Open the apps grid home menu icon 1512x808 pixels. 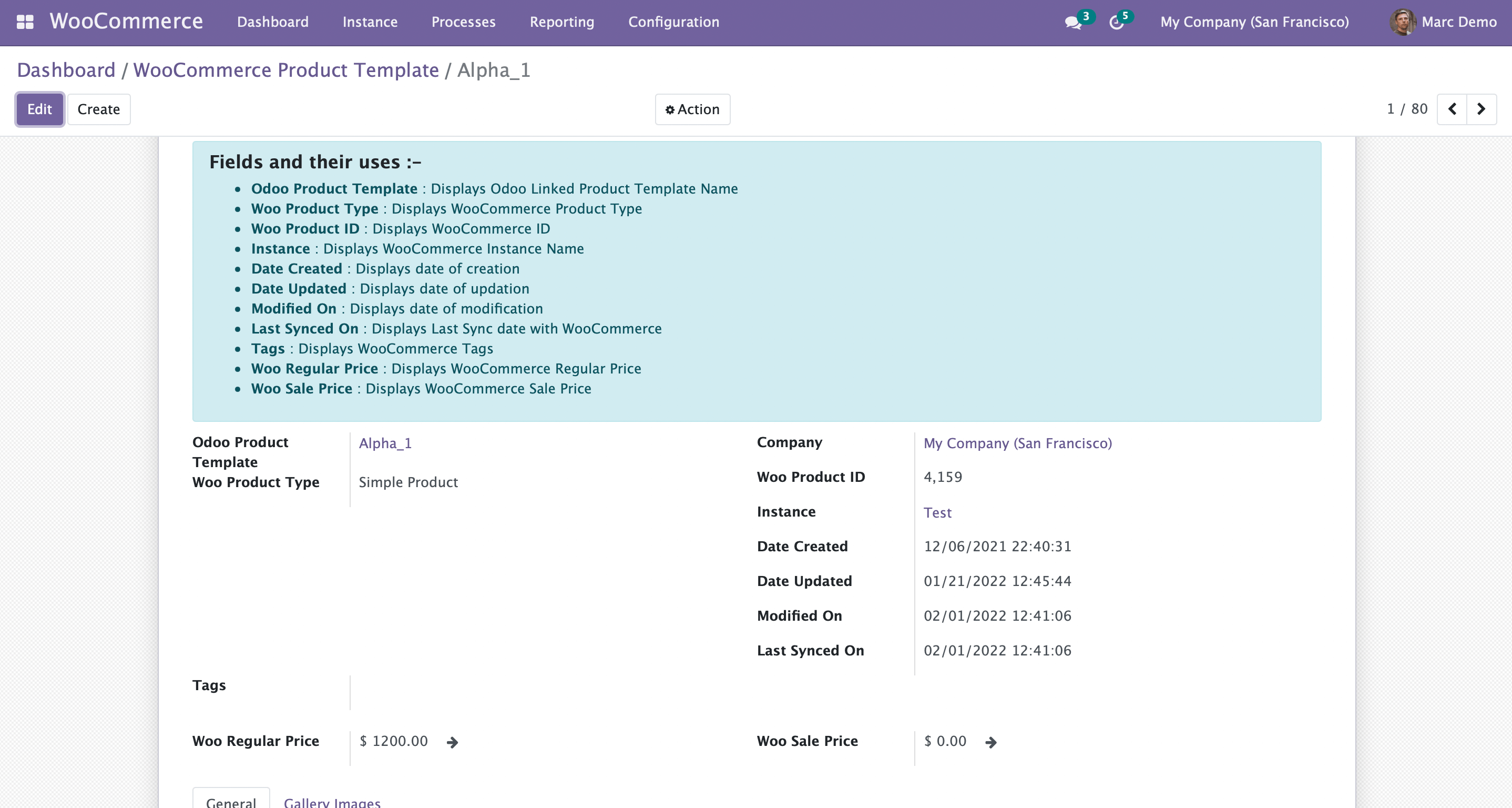25,22
